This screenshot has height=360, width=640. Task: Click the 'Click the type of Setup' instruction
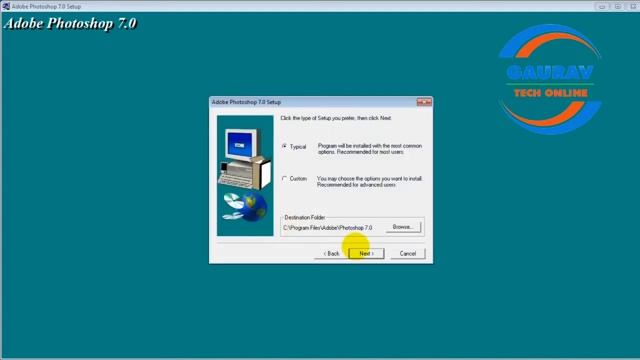point(336,118)
